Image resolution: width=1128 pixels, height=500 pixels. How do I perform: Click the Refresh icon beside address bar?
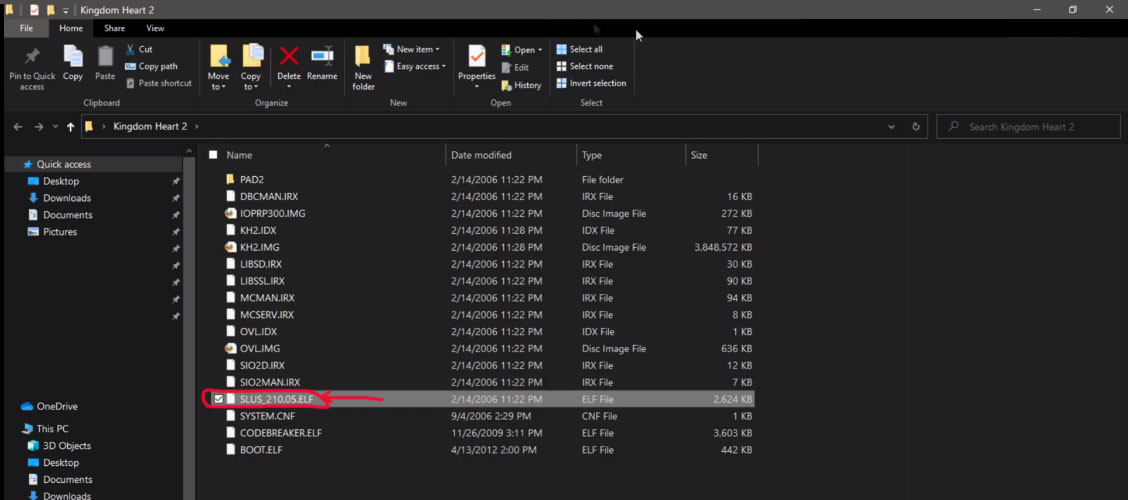(916, 127)
